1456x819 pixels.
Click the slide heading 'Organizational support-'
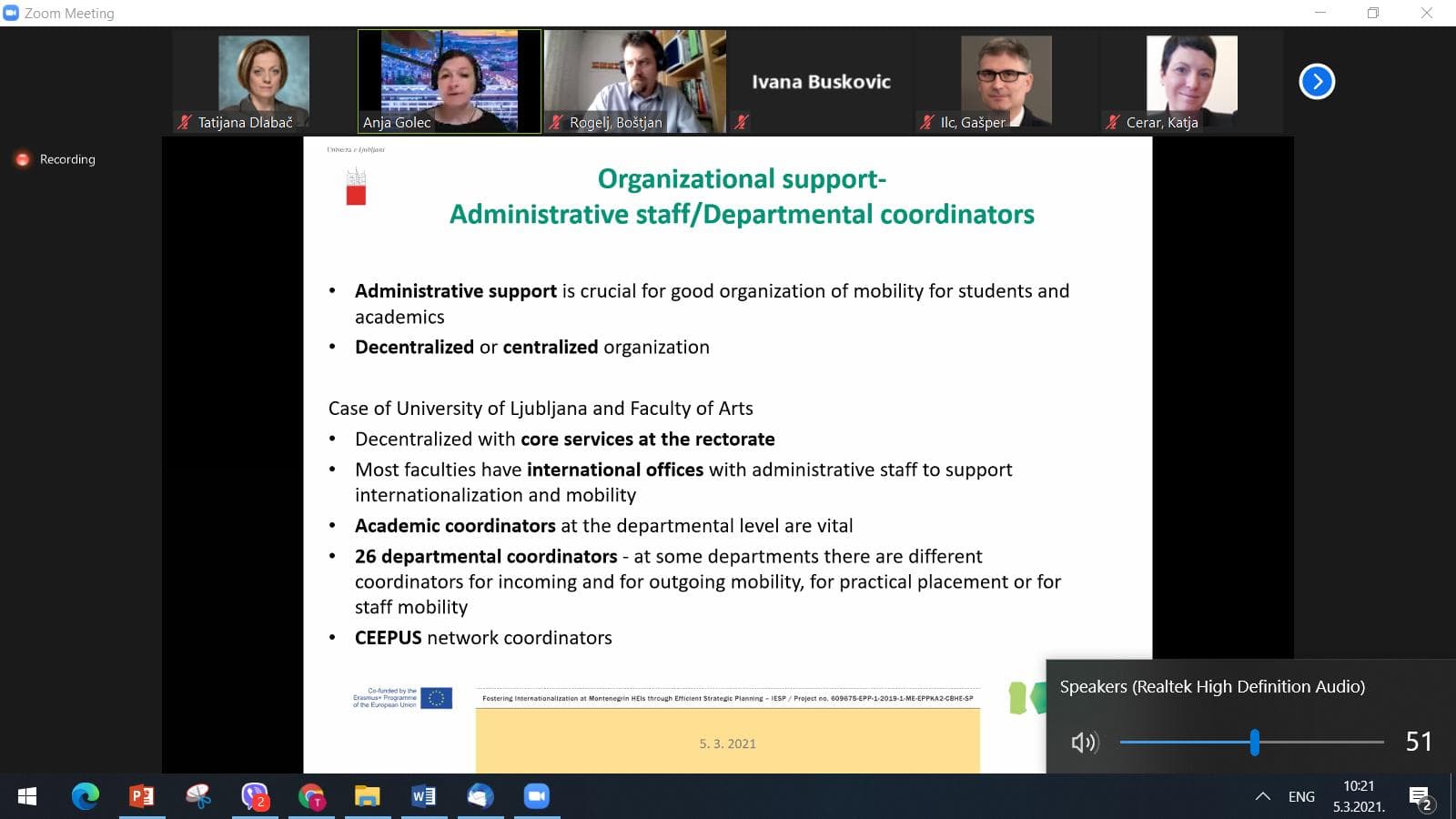[742, 178]
